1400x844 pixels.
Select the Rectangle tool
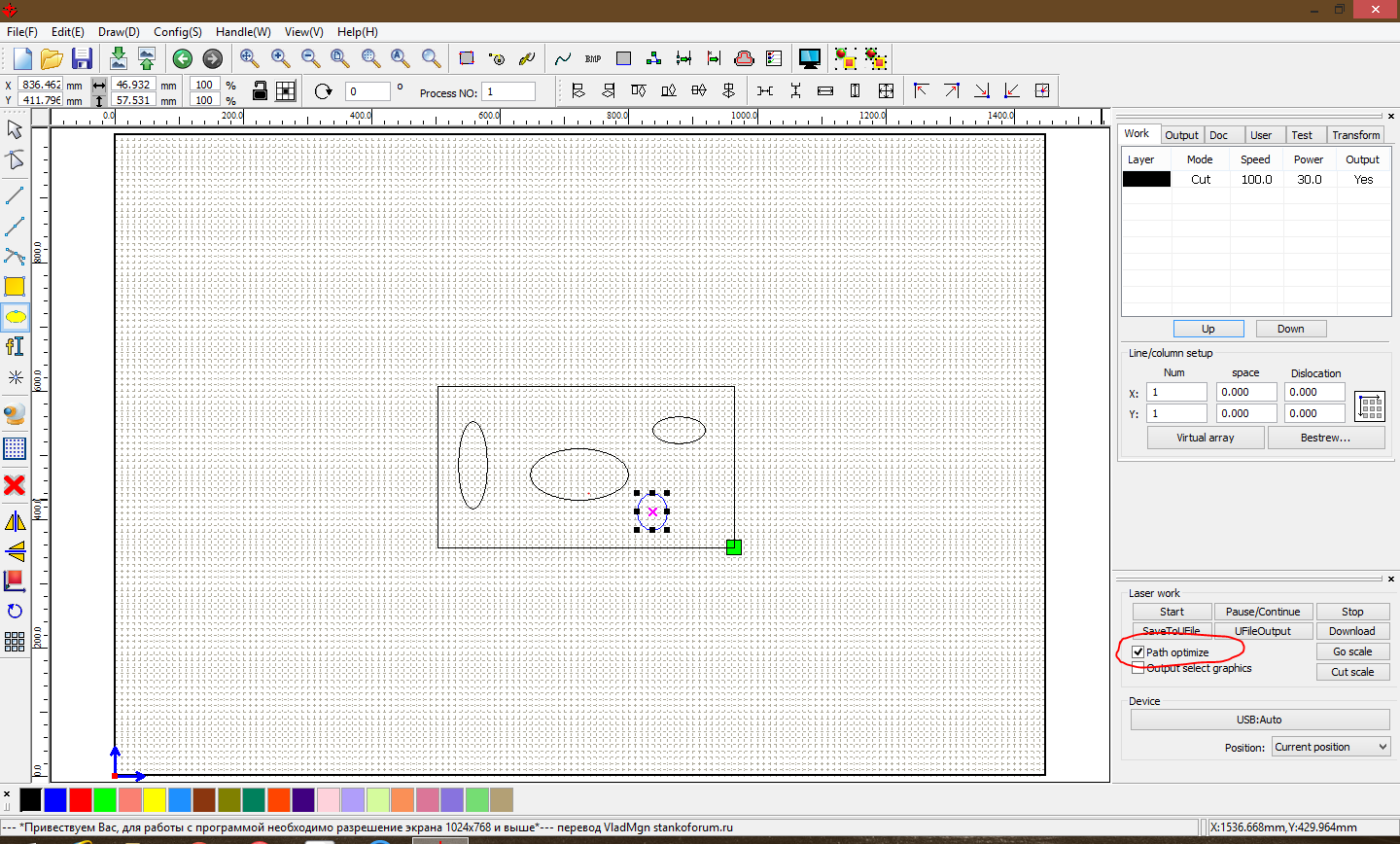pyautogui.click(x=15, y=286)
